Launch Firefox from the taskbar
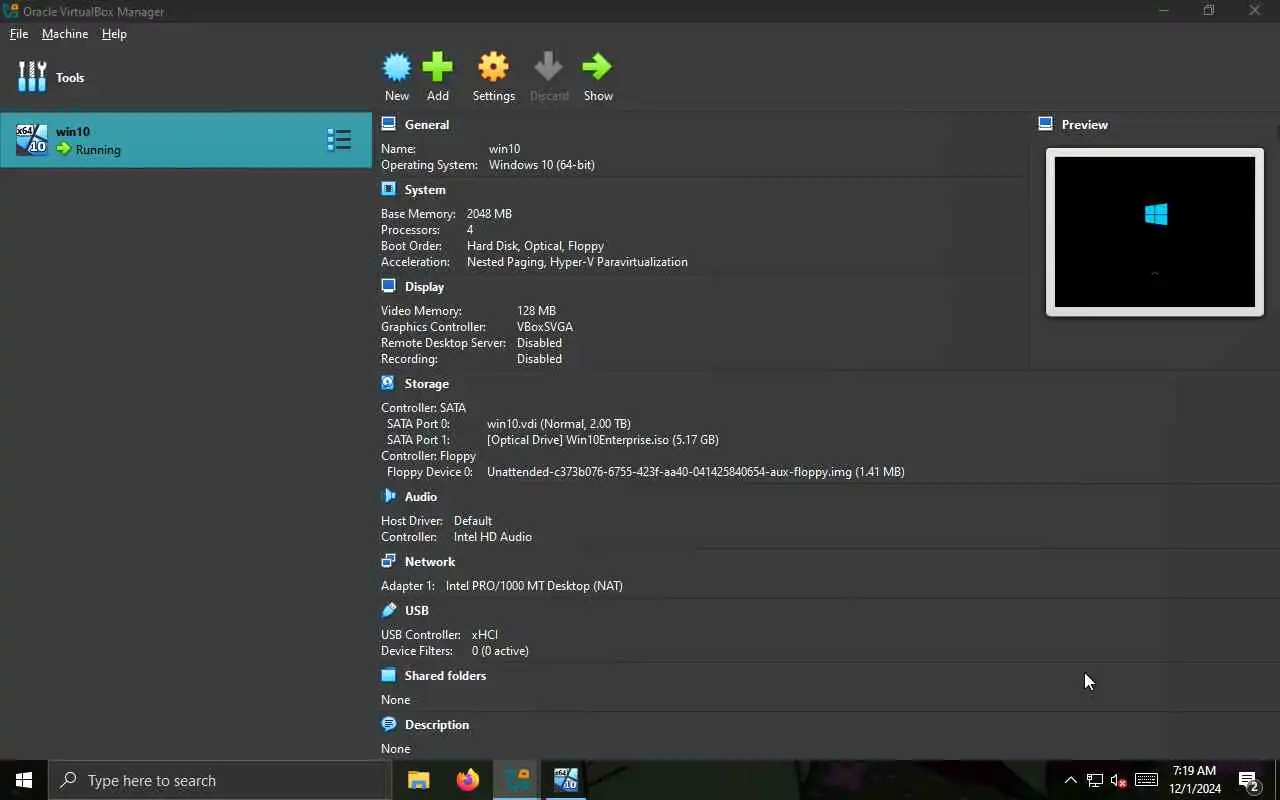Screen dimensions: 1280x800 468,780
